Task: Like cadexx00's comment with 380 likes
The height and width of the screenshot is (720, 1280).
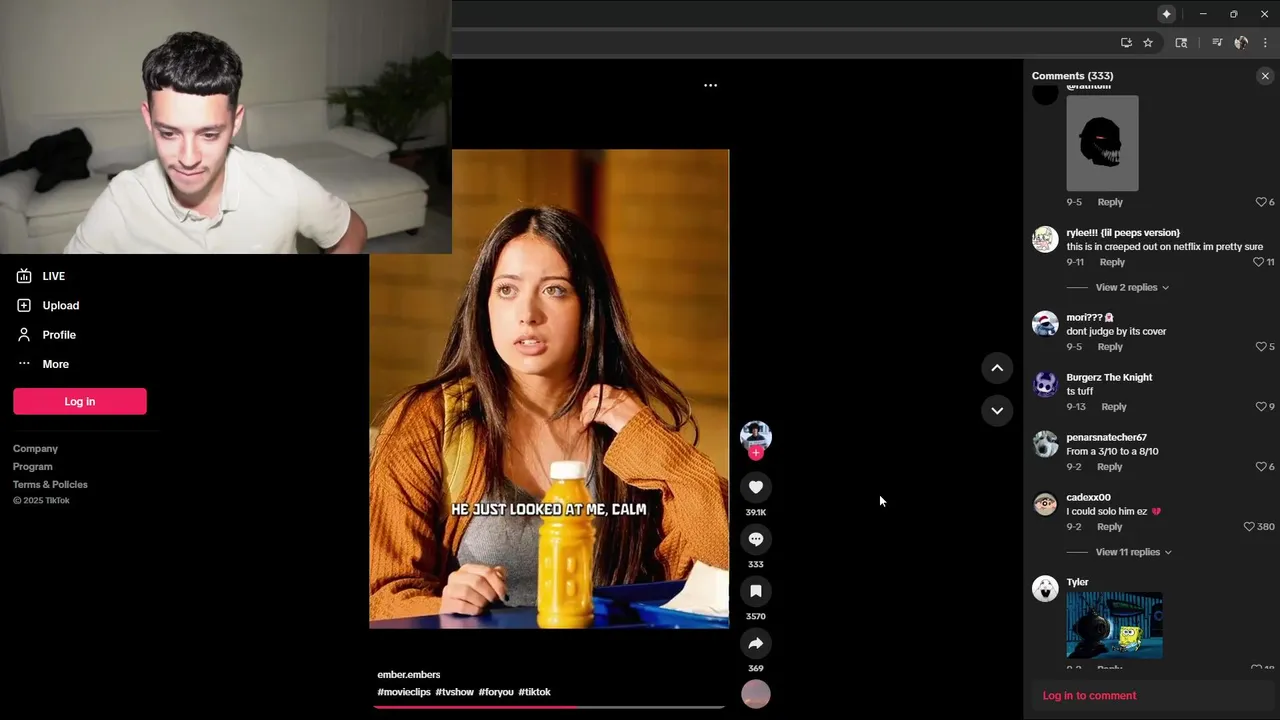Action: (x=1249, y=527)
